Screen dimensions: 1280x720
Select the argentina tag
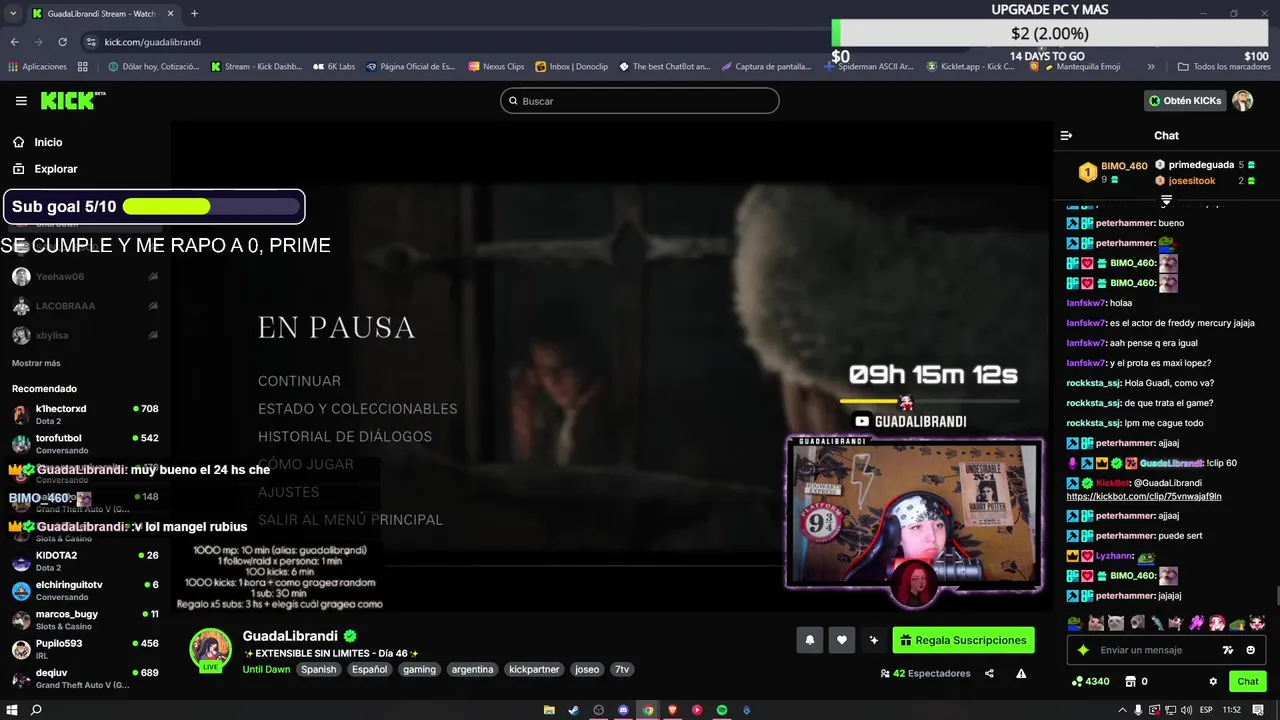tap(472, 669)
